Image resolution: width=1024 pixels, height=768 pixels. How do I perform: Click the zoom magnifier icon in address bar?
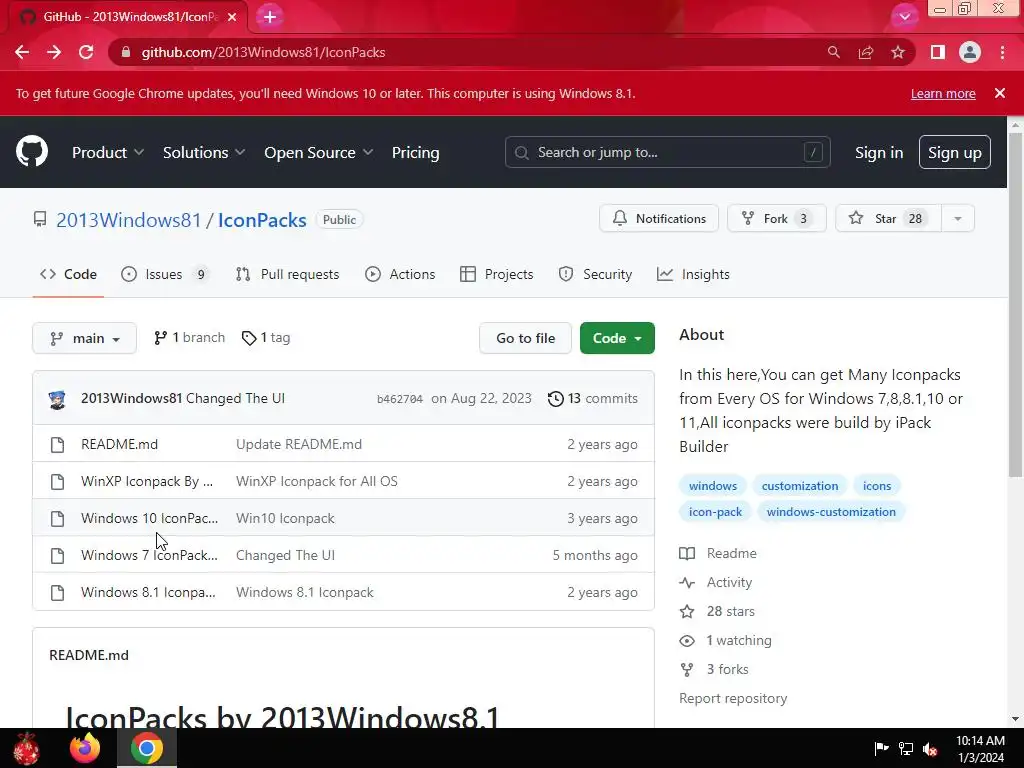coord(833,52)
